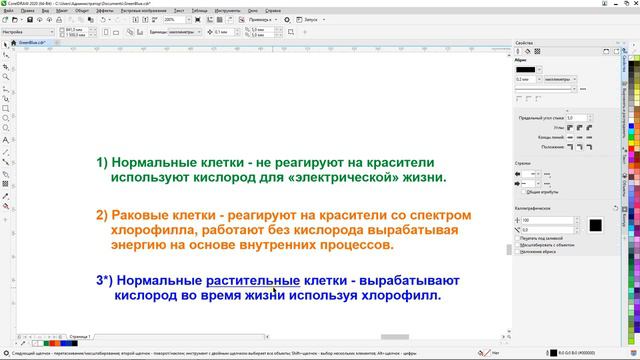The width and height of the screenshot is (640, 360).
Task: Open the Transparency properties checker icon
Action: 537,51
